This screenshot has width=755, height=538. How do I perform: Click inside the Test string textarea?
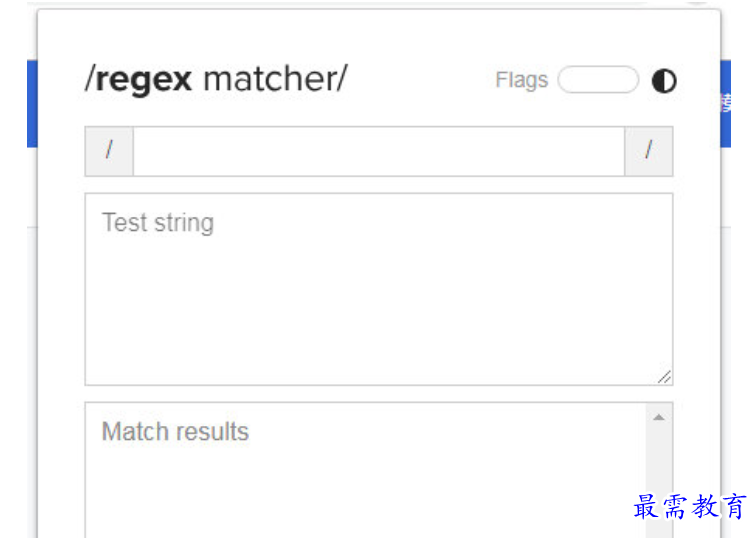[379, 289]
